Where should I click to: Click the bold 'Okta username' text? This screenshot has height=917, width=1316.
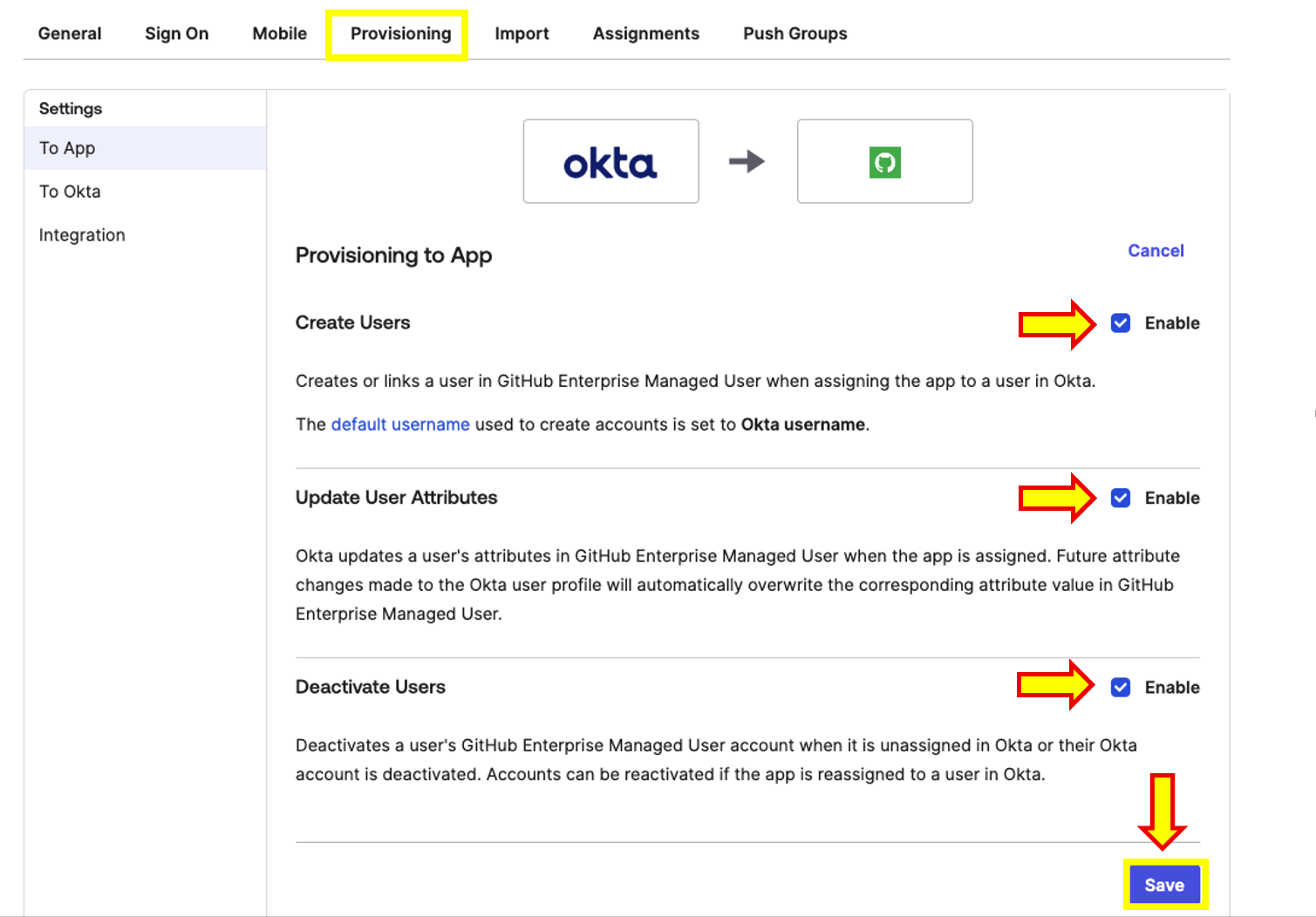point(803,425)
